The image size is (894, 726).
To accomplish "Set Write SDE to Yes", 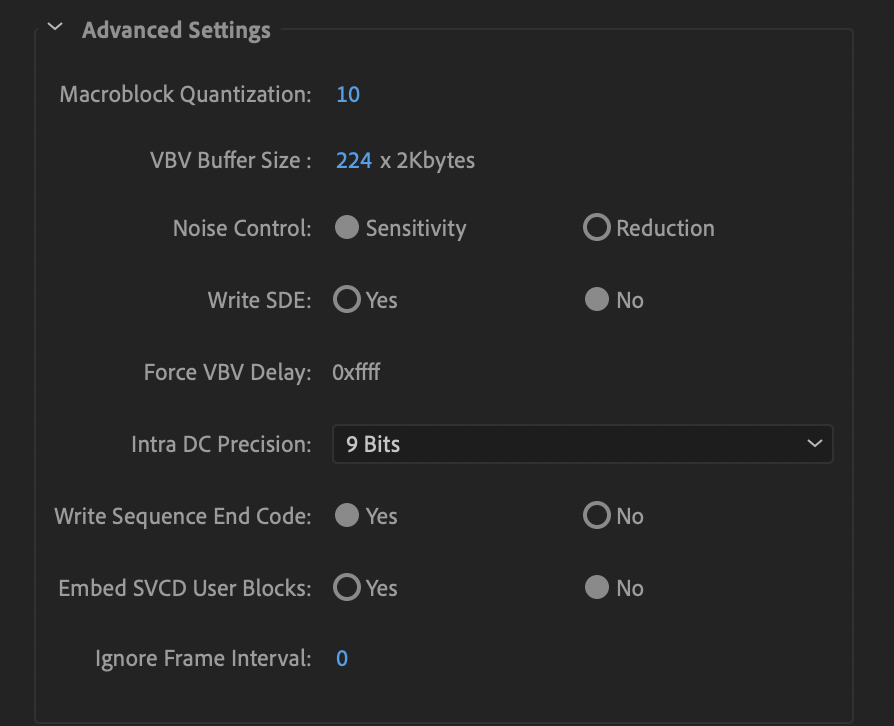I will pos(347,299).
